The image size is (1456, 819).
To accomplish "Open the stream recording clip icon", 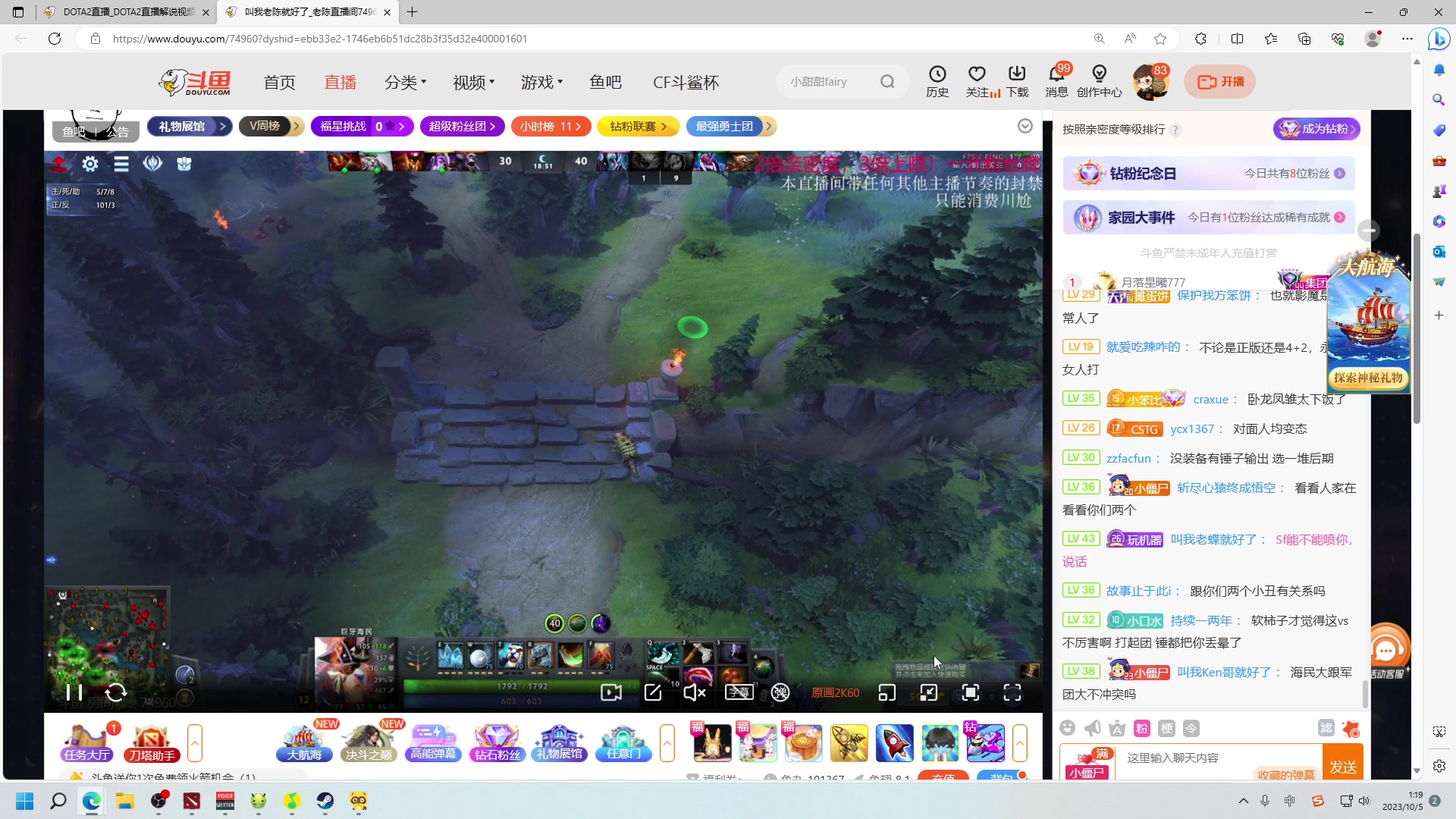I will (611, 692).
